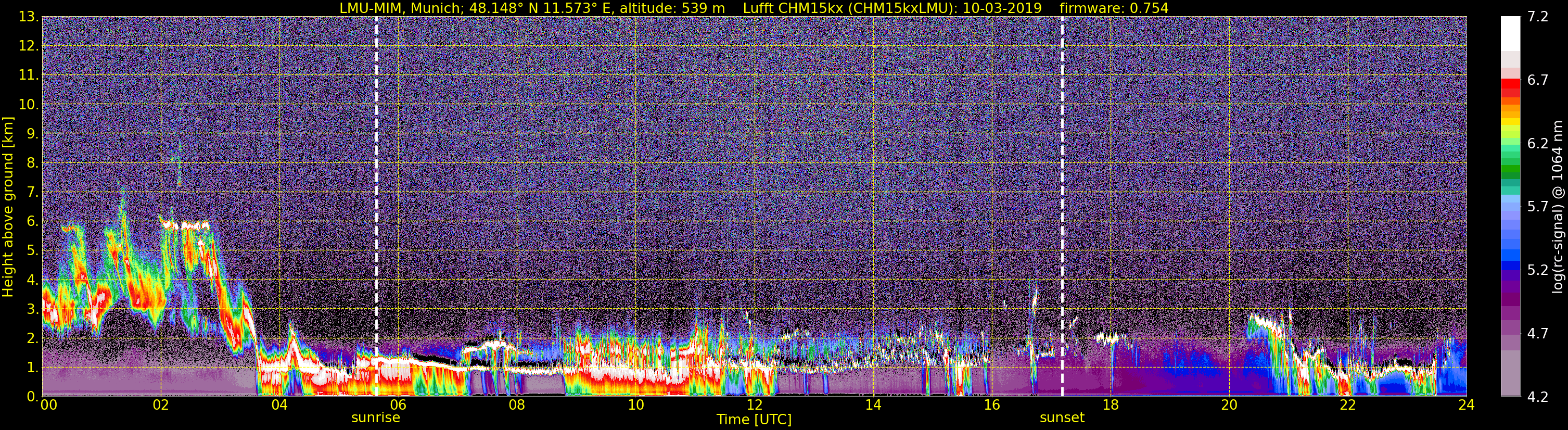Click the time axis tick "08"
The image size is (1568, 430).
coord(517,405)
